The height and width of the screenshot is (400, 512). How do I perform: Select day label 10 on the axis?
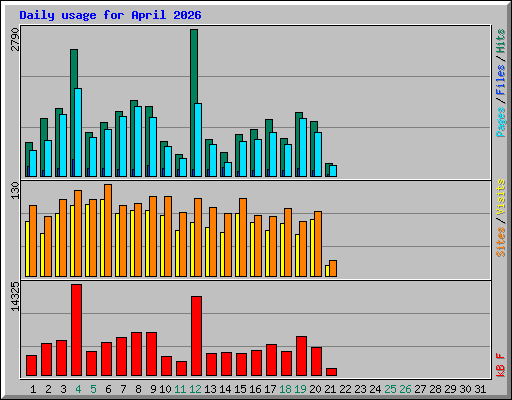coord(165,389)
